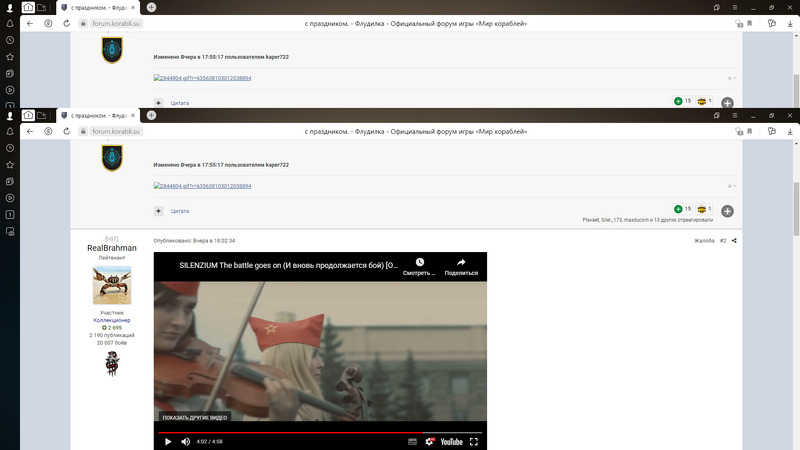Viewport: 800px width, 450px height.
Task: Click tab groups icon in lower window
Action: click(42, 115)
